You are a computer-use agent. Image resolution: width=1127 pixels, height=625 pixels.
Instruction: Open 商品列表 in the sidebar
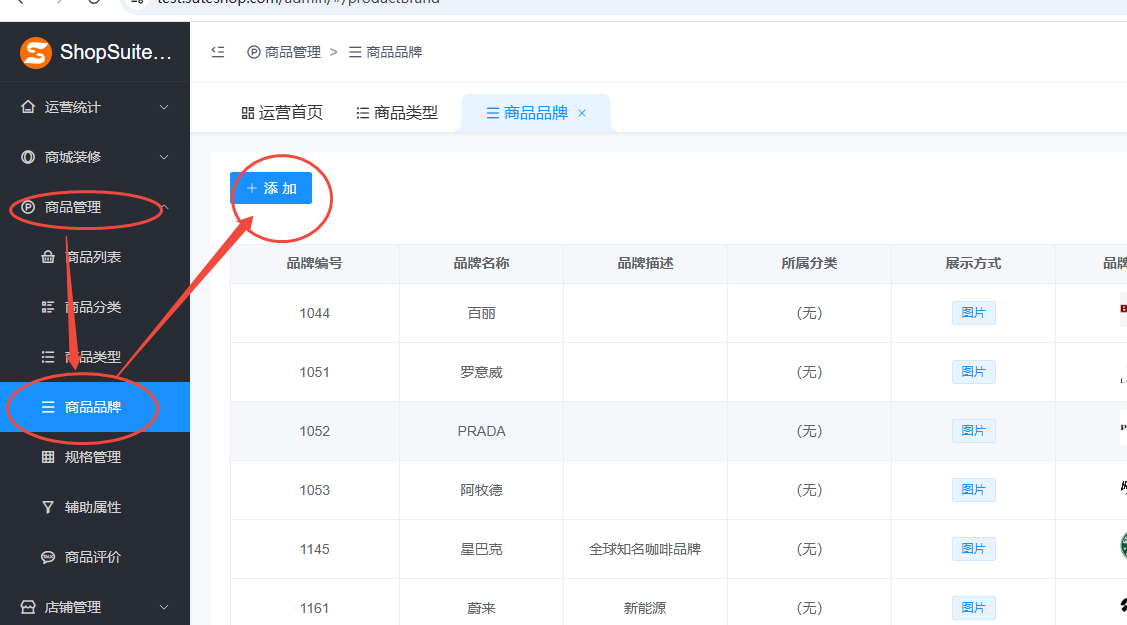(x=93, y=257)
